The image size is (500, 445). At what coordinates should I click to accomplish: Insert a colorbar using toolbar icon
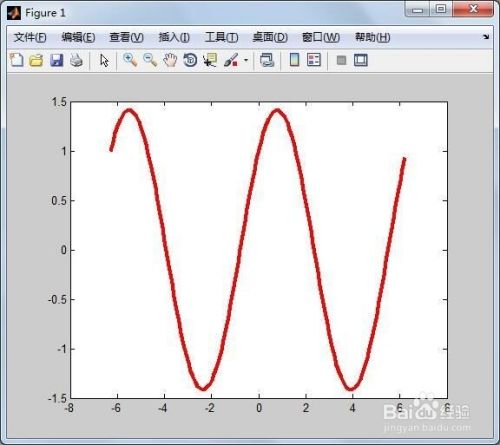(x=294, y=60)
